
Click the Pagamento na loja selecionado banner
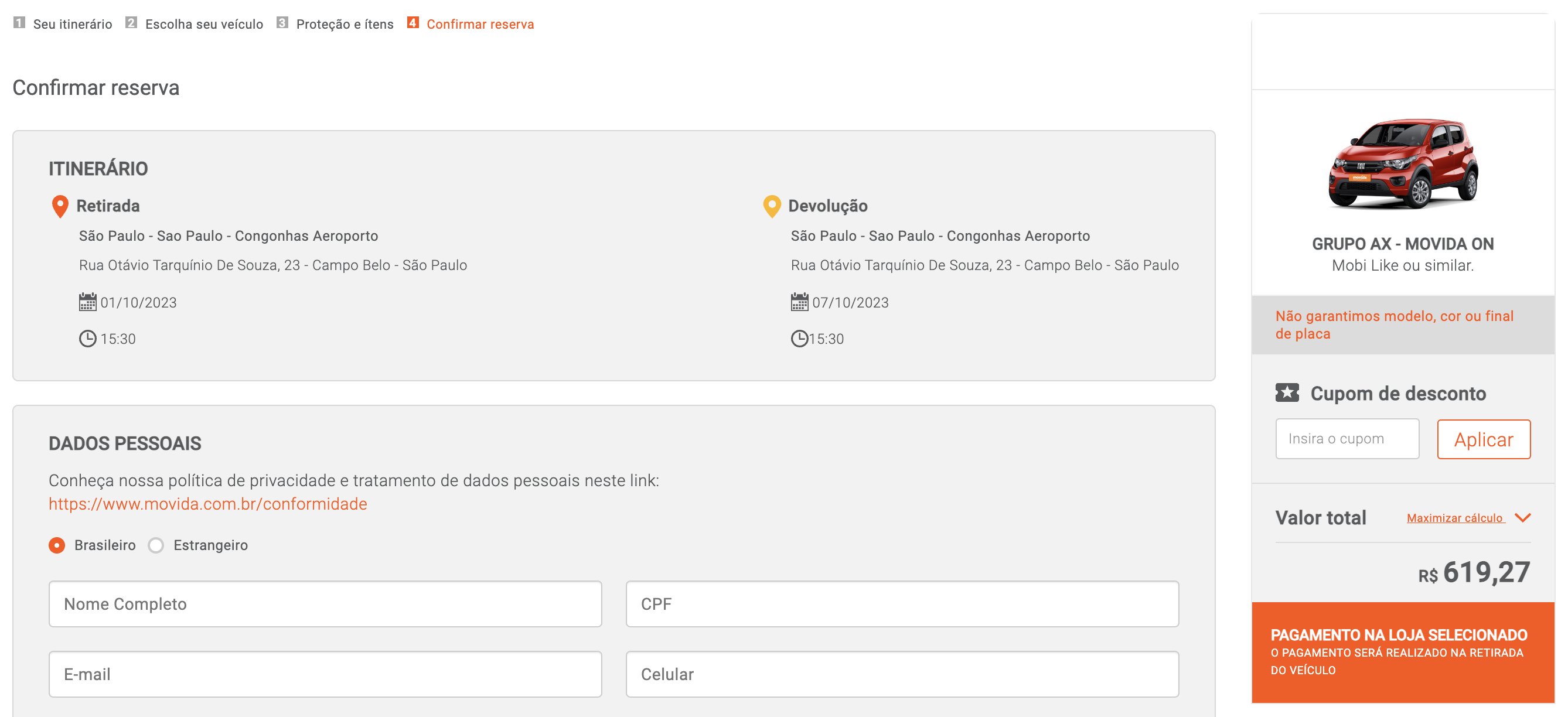point(1402,653)
